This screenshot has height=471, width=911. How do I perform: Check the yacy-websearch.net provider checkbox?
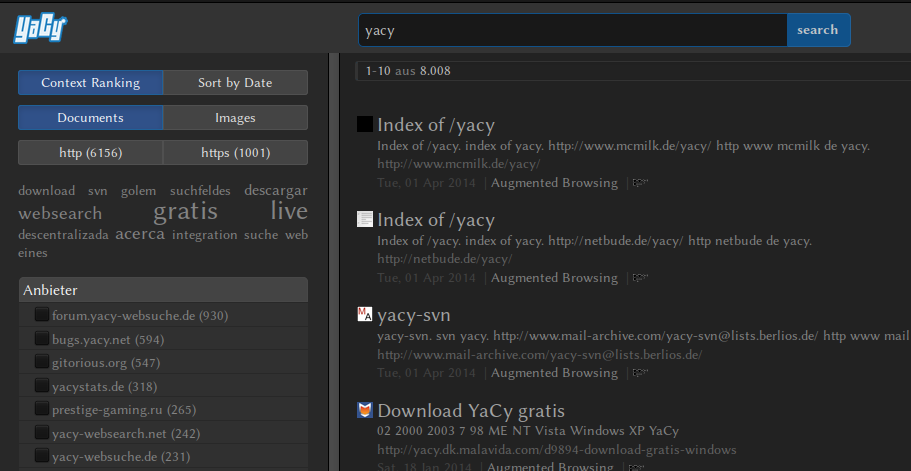click(41, 433)
